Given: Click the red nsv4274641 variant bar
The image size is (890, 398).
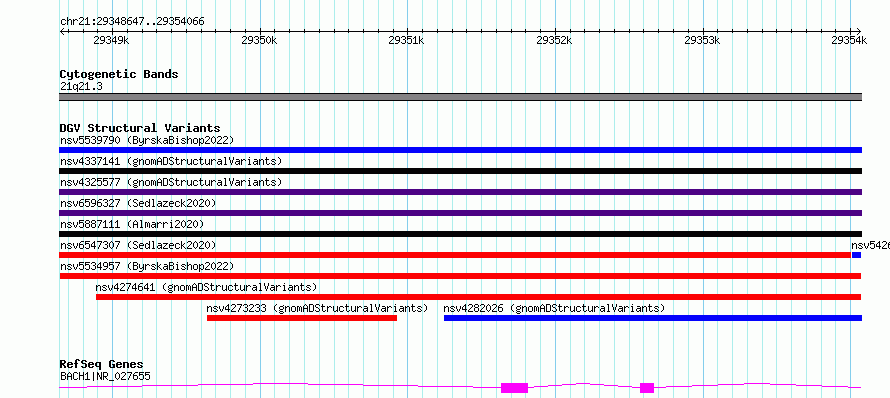Looking at the screenshot, I should pos(478,297).
